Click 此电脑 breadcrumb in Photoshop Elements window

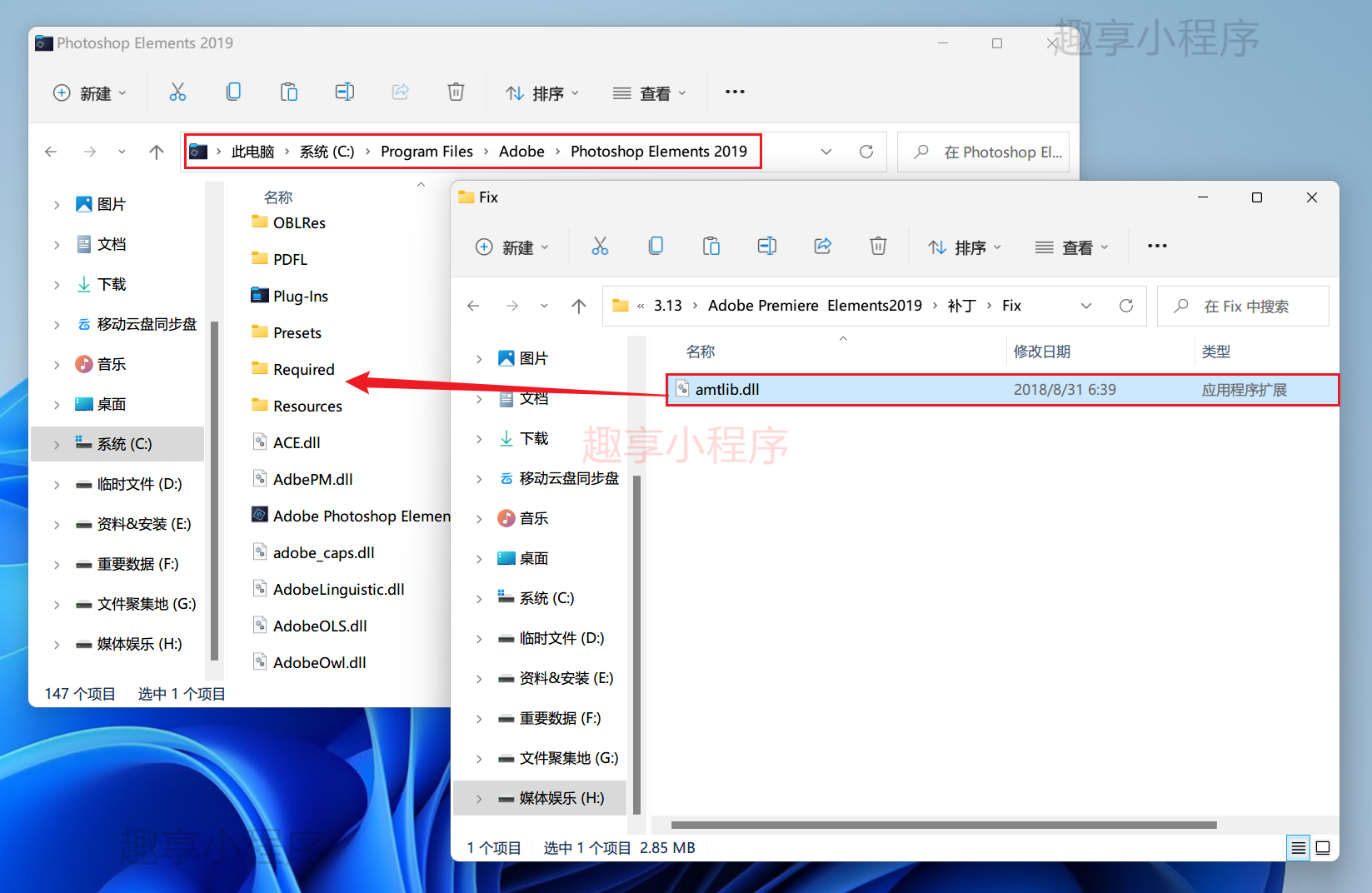click(x=252, y=152)
